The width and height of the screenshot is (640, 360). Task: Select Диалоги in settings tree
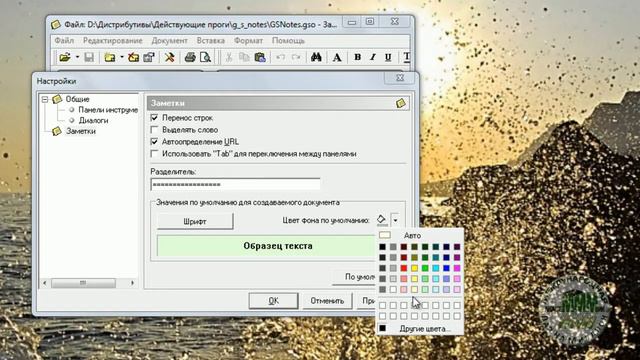(93, 120)
